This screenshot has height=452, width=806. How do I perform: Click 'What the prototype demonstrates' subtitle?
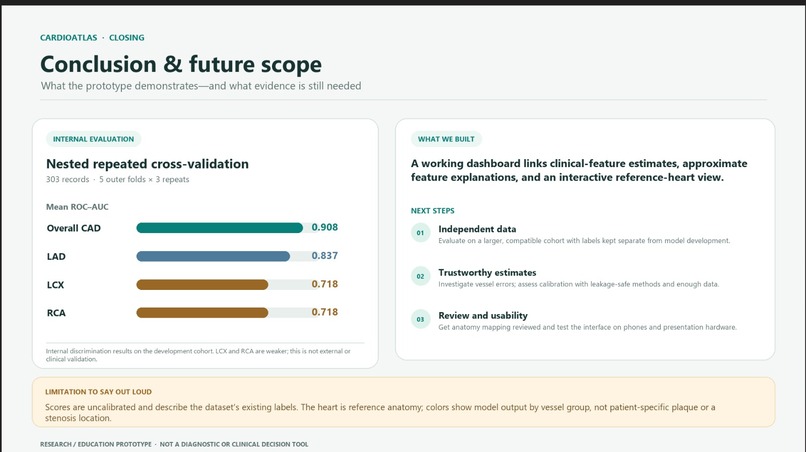201,86
